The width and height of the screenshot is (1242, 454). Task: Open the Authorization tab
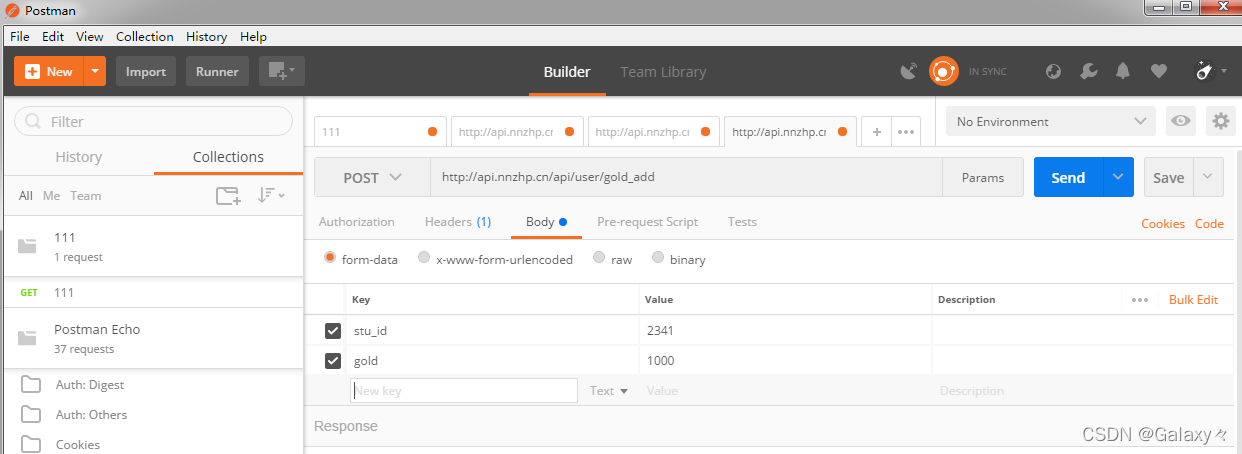pos(356,222)
